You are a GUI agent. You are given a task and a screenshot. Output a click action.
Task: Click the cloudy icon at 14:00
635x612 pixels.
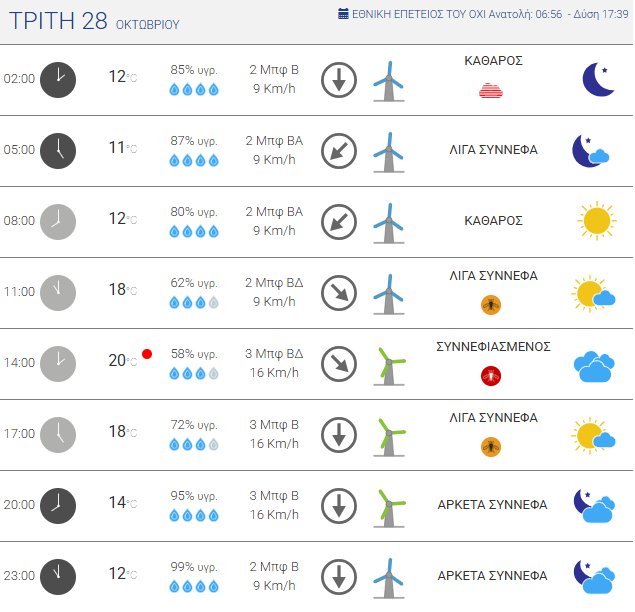[594, 365]
